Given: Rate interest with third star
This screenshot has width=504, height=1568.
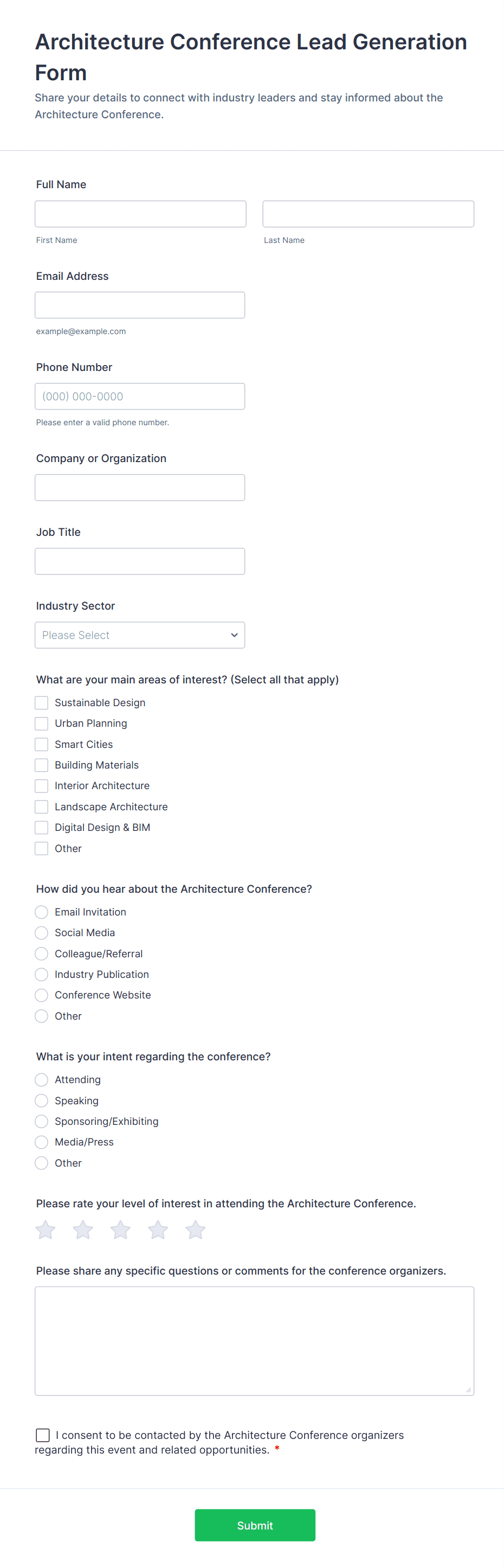Looking at the screenshot, I should click(120, 1230).
